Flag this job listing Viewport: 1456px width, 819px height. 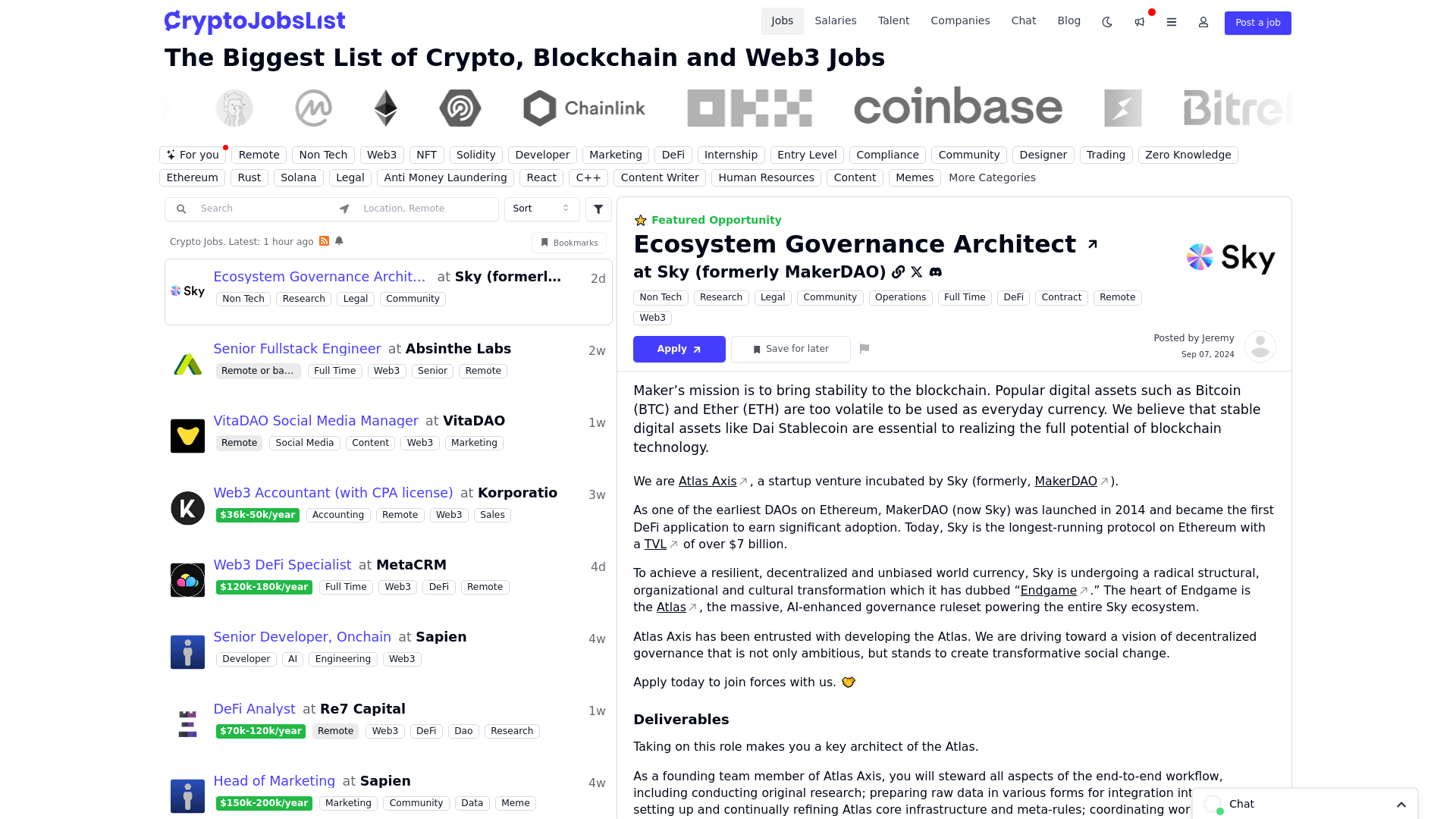[864, 349]
